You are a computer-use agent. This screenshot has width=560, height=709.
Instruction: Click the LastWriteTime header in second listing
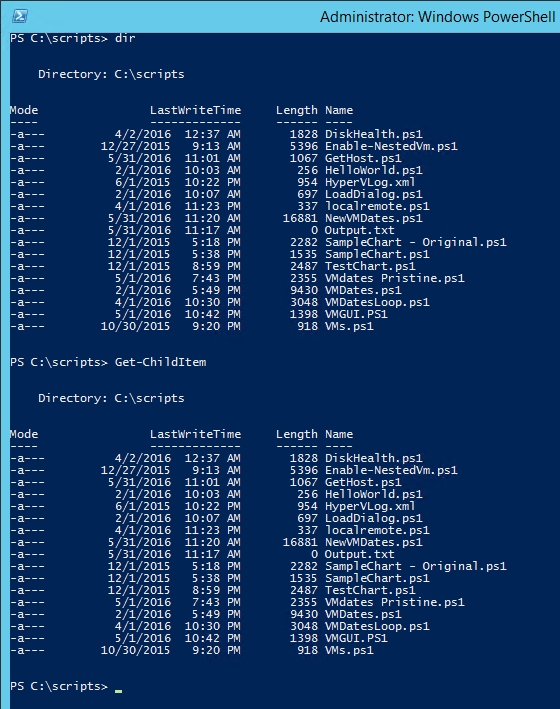tap(195, 434)
